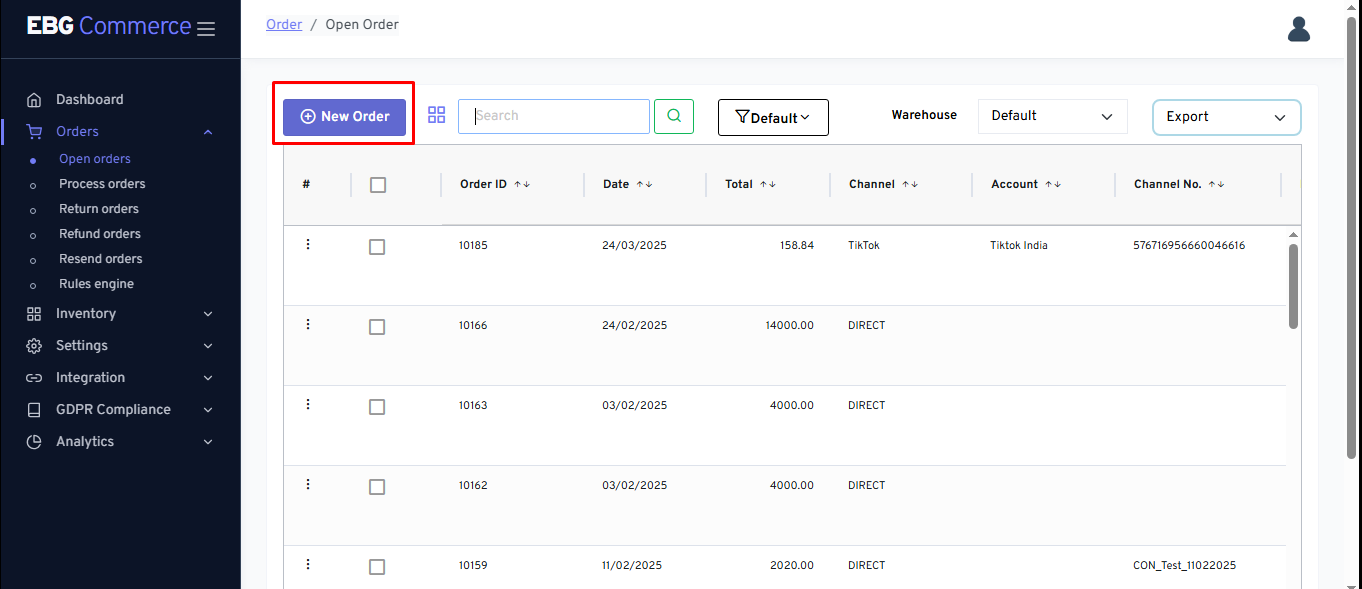
Task: Click into the Search input field
Action: [x=554, y=116]
